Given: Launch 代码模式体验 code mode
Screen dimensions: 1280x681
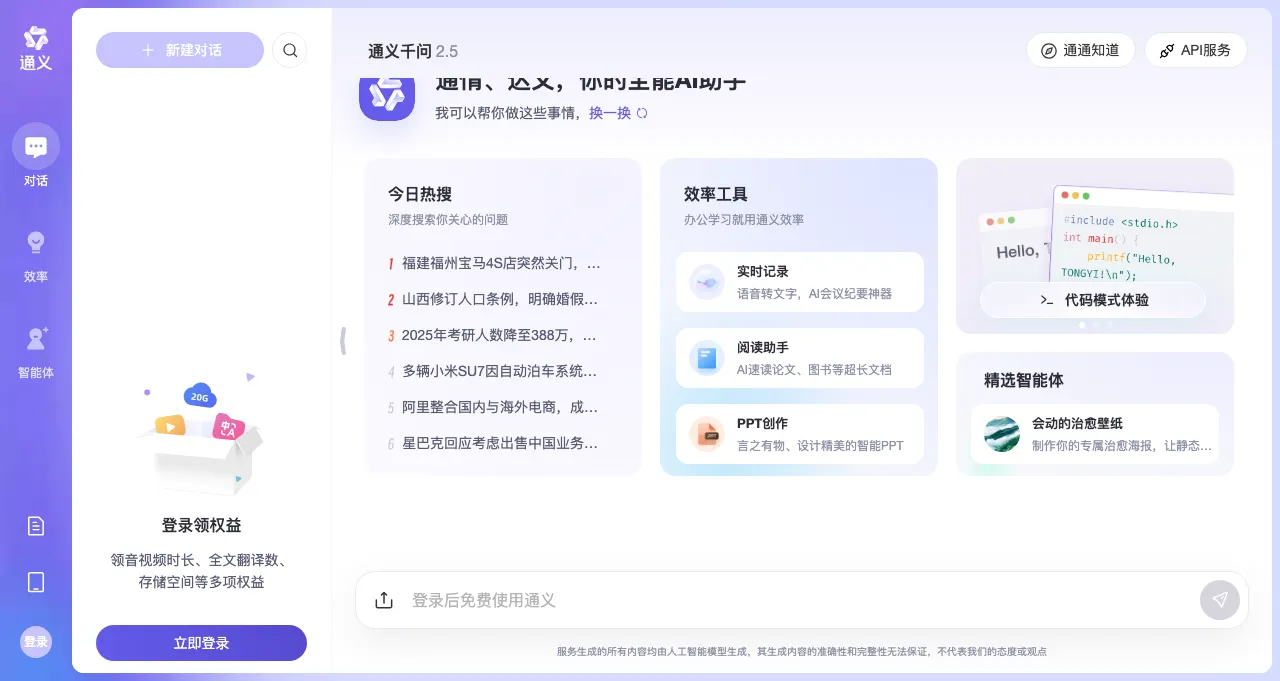Looking at the screenshot, I should coord(1093,300).
